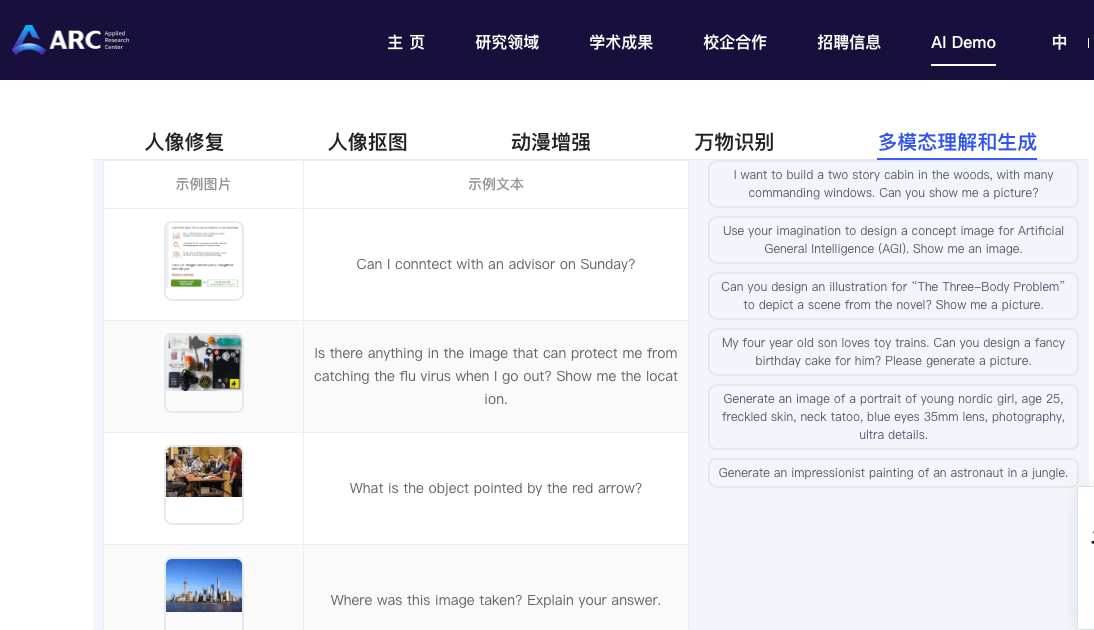Select AI Demo in top navigation
This screenshot has height=630, width=1094.
963,43
